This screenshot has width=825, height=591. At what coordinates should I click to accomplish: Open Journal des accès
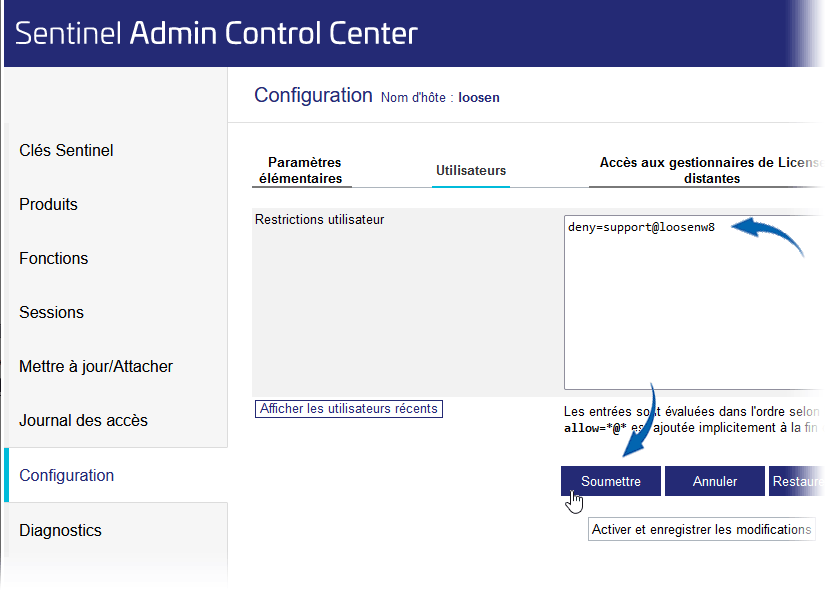click(83, 420)
